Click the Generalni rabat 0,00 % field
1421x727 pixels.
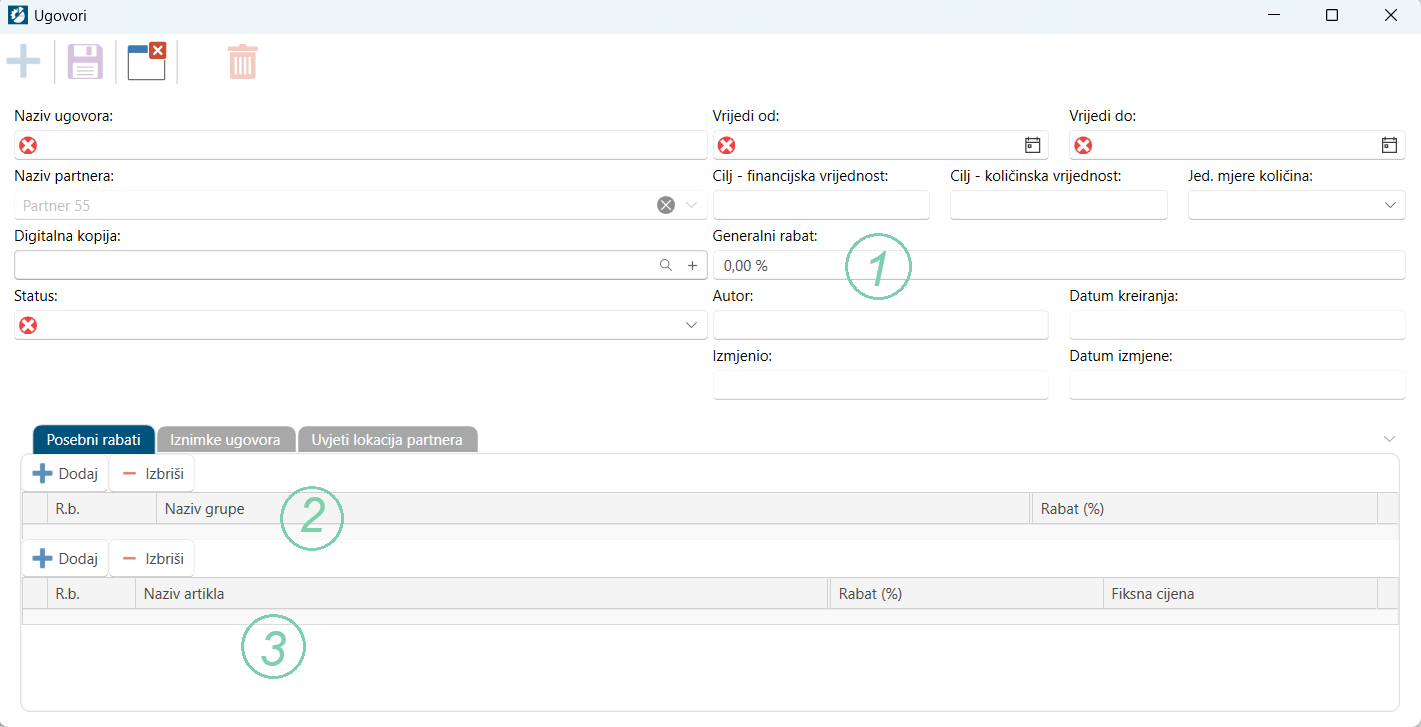coord(1059,265)
